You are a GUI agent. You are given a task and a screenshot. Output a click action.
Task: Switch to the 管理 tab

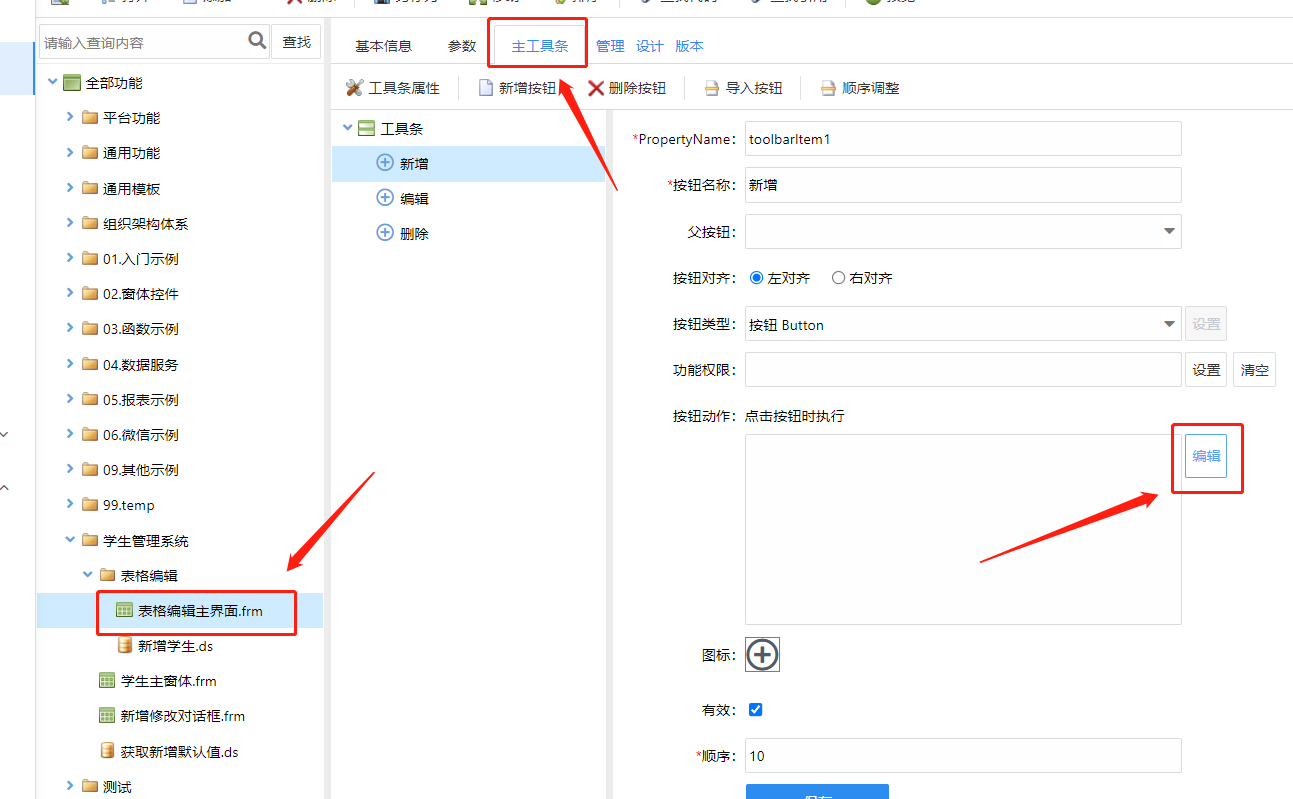pyautogui.click(x=610, y=46)
